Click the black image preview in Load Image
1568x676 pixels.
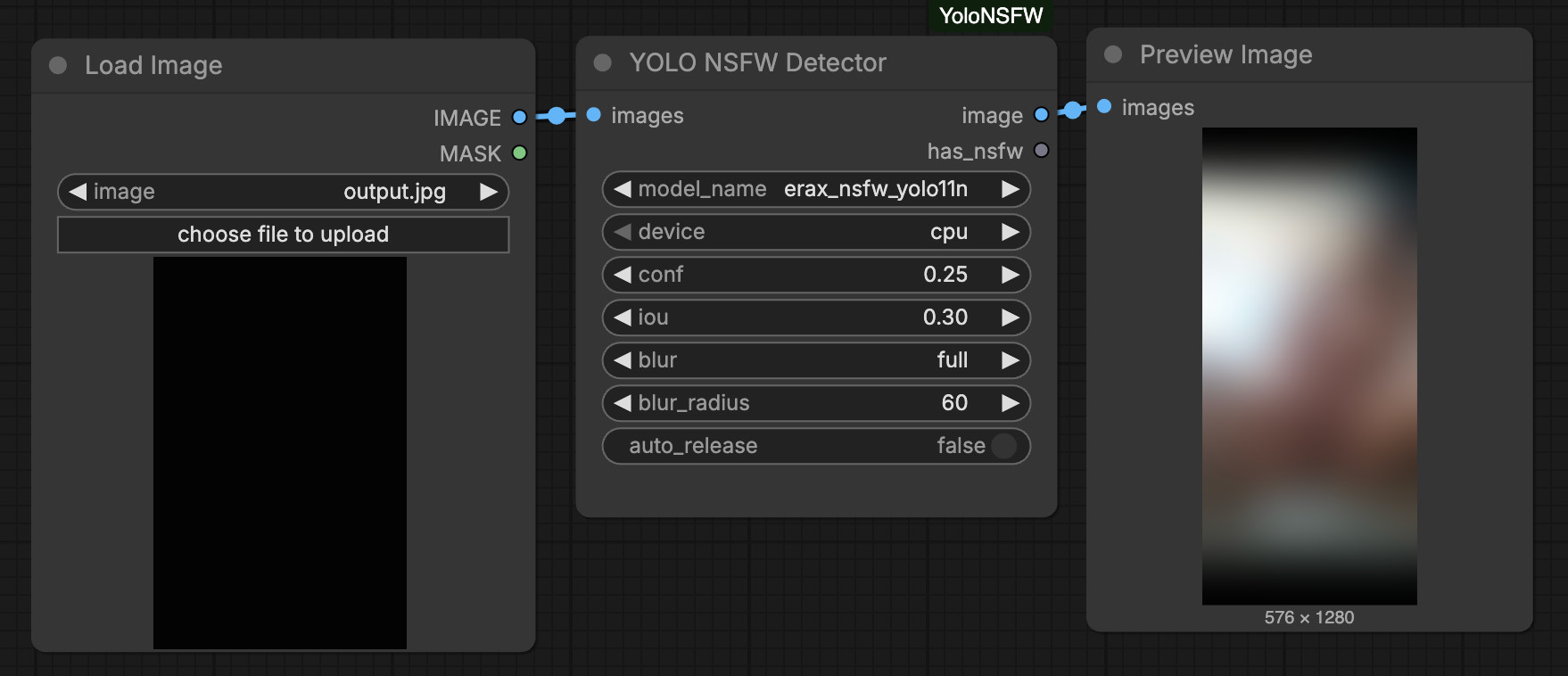click(x=280, y=453)
